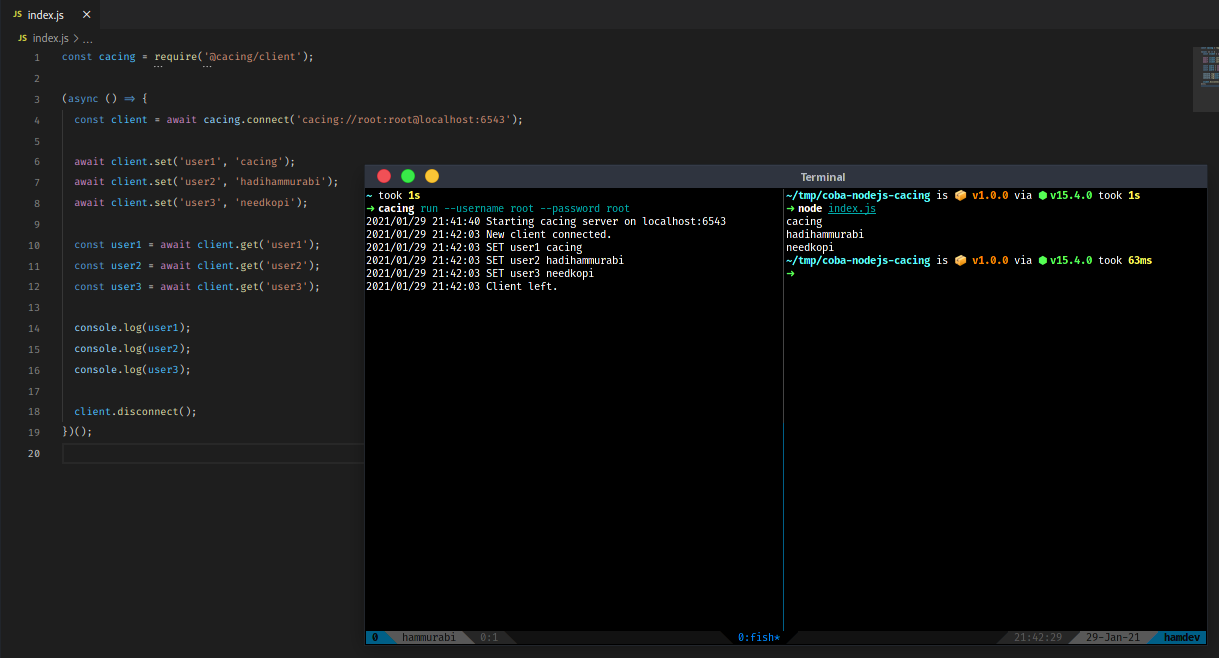Close the index.js tab
1219x658 pixels.
pyautogui.click(x=85, y=15)
